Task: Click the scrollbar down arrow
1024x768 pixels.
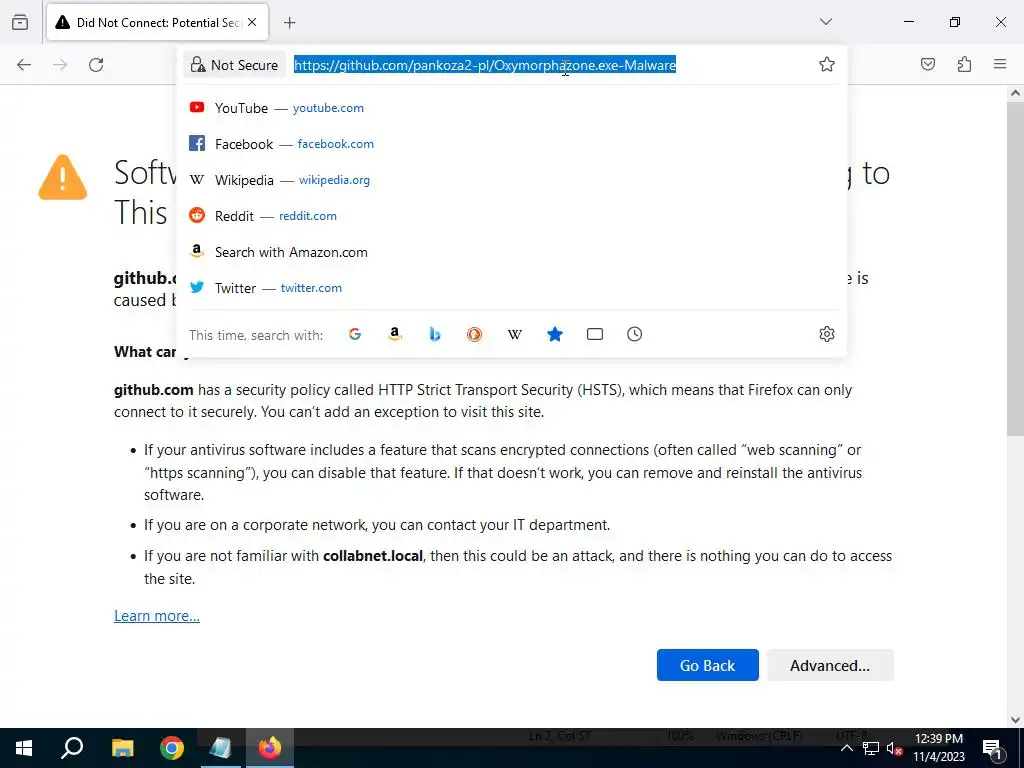Action: [x=1015, y=720]
